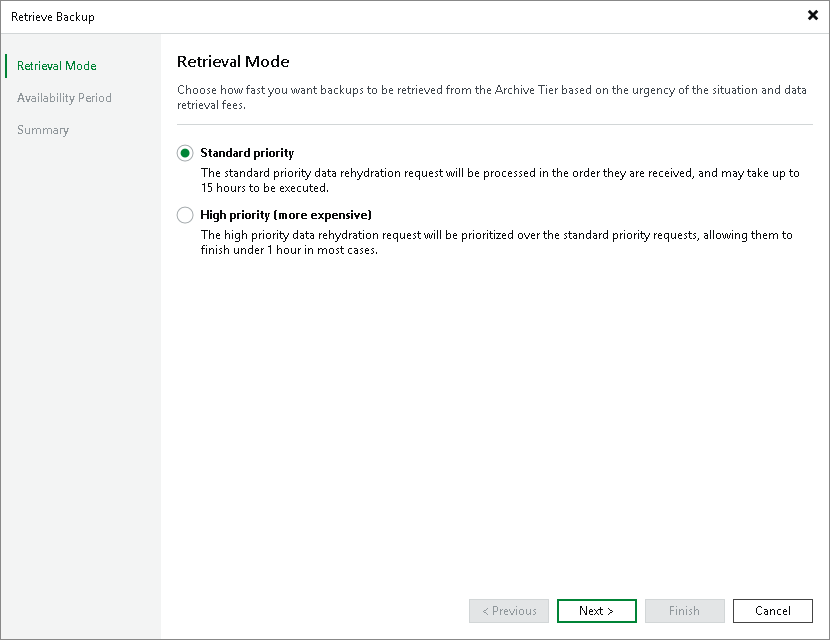Go to the Availability Period step
830x640 pixels.
point(64,98)
